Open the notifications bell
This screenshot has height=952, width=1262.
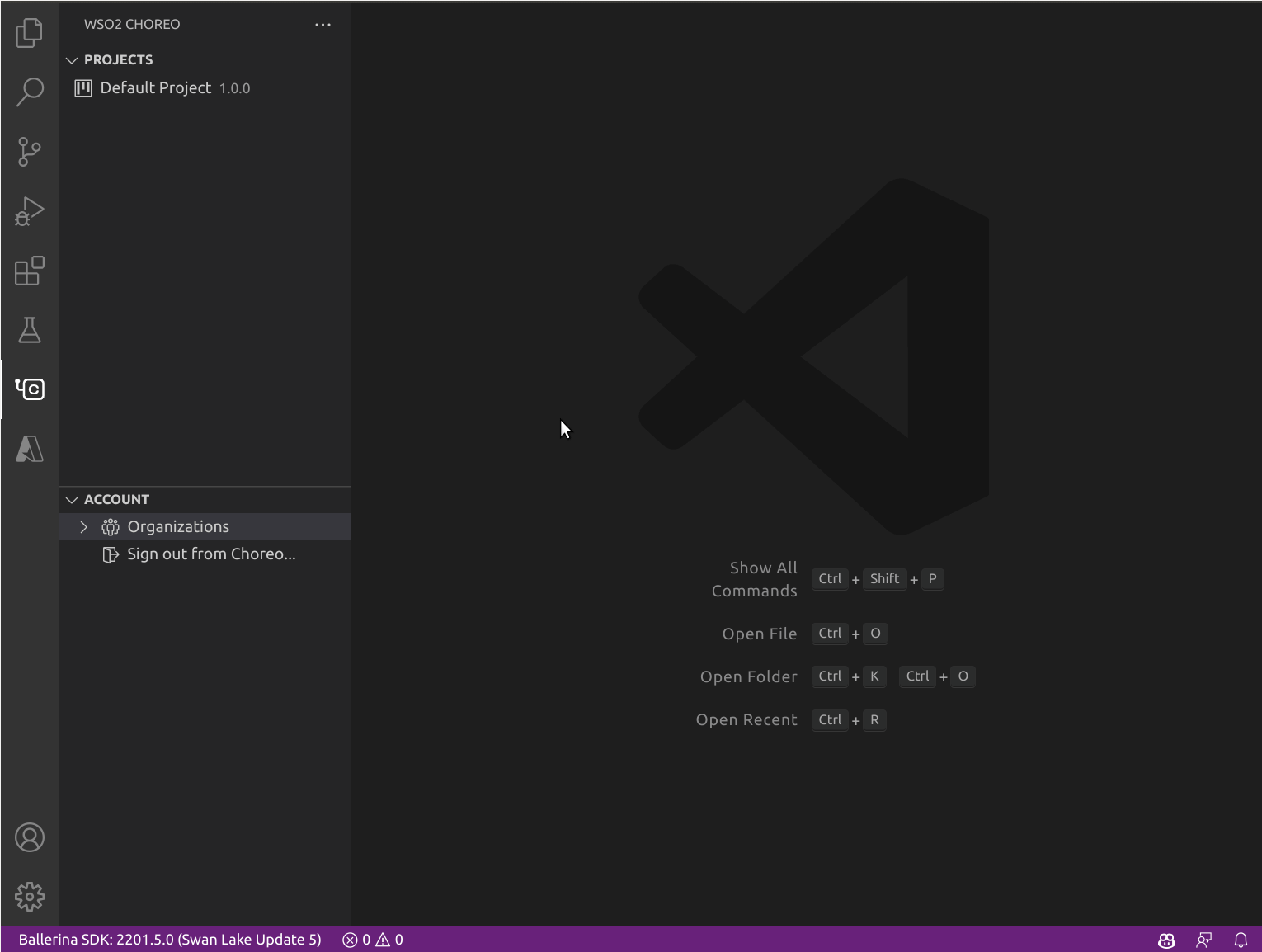click(x=1241, y=940)
